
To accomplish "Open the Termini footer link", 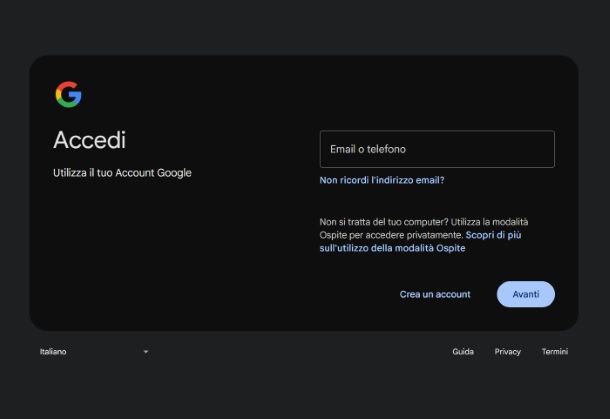I will click(555, 352).
